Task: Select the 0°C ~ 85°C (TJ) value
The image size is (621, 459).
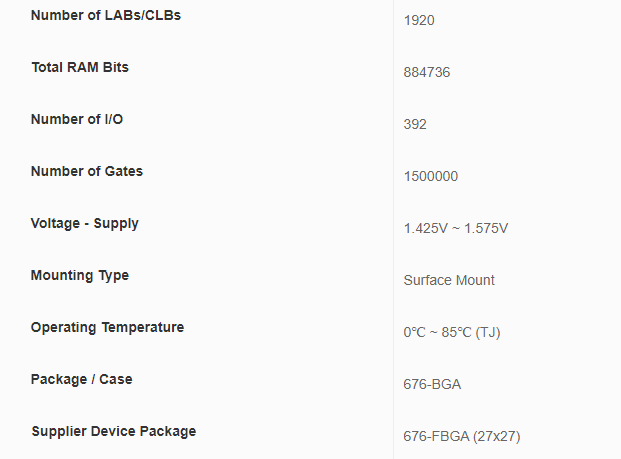Action: 452,332
